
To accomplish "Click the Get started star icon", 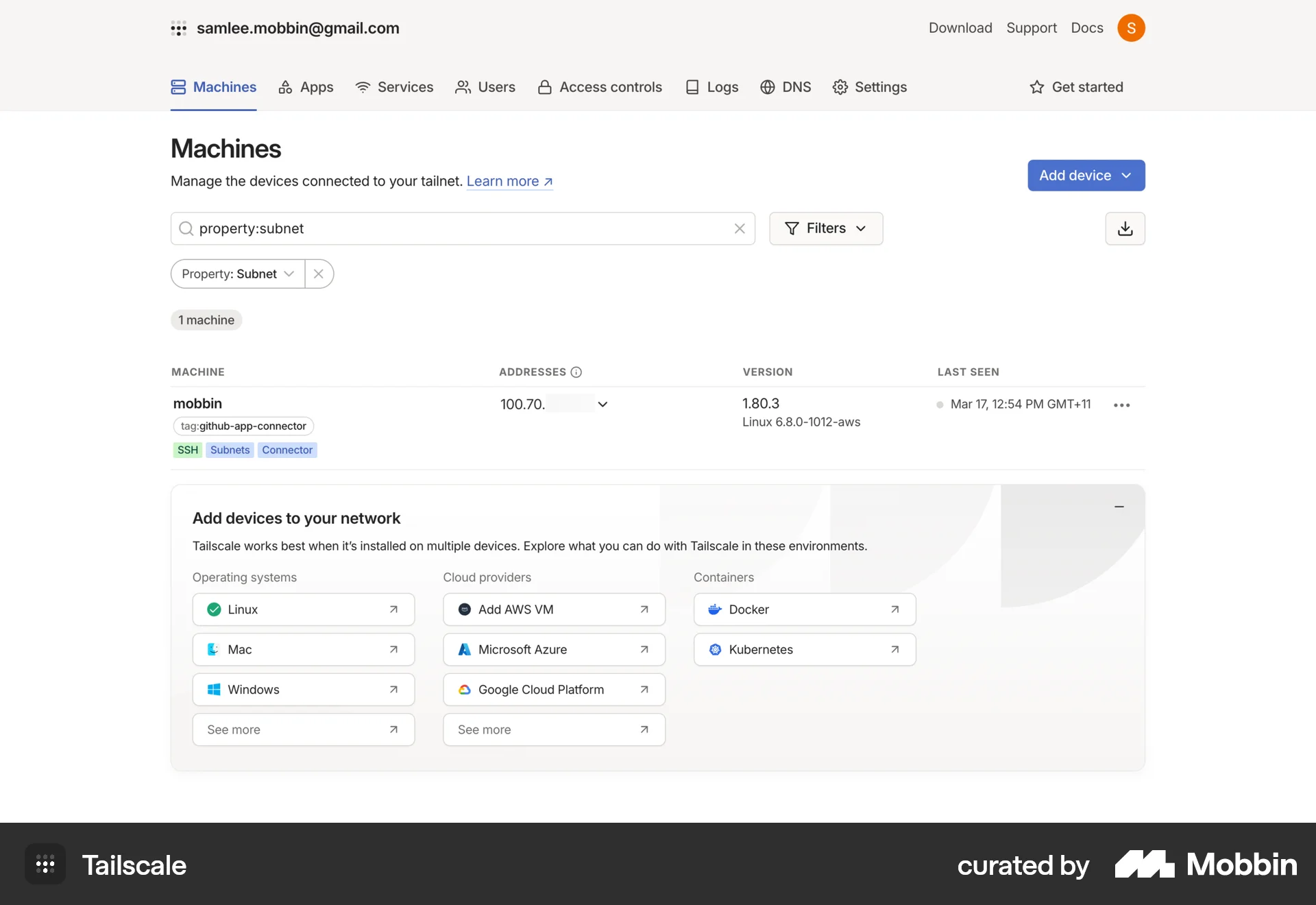I will (x=1036, y=87).
